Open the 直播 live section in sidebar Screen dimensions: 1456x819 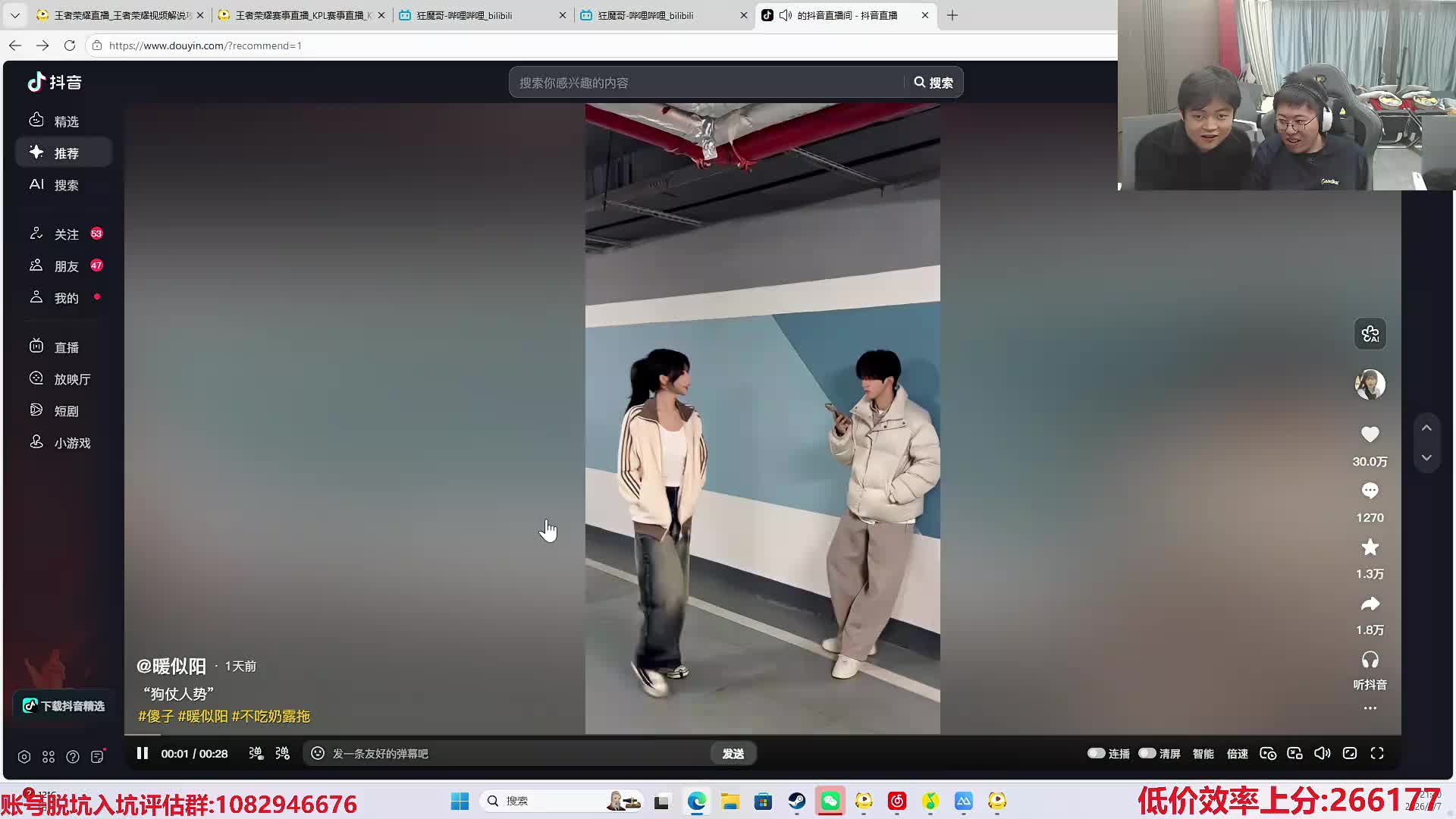click(66, 347)
